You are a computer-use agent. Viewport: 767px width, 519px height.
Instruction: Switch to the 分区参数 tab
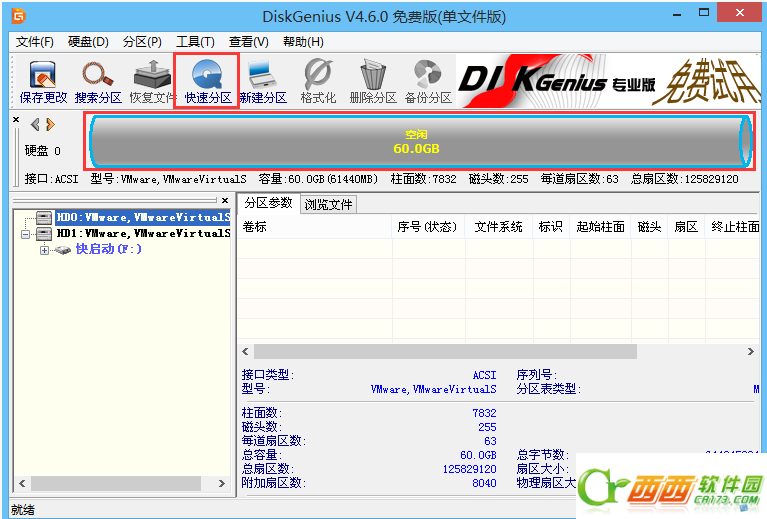pos(269,203)
